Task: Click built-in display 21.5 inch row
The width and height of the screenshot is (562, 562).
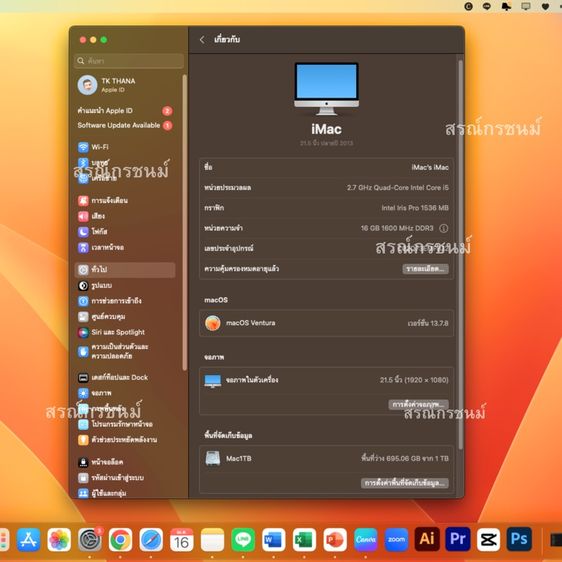Action: pyautogui.click(x=326, y=380)
